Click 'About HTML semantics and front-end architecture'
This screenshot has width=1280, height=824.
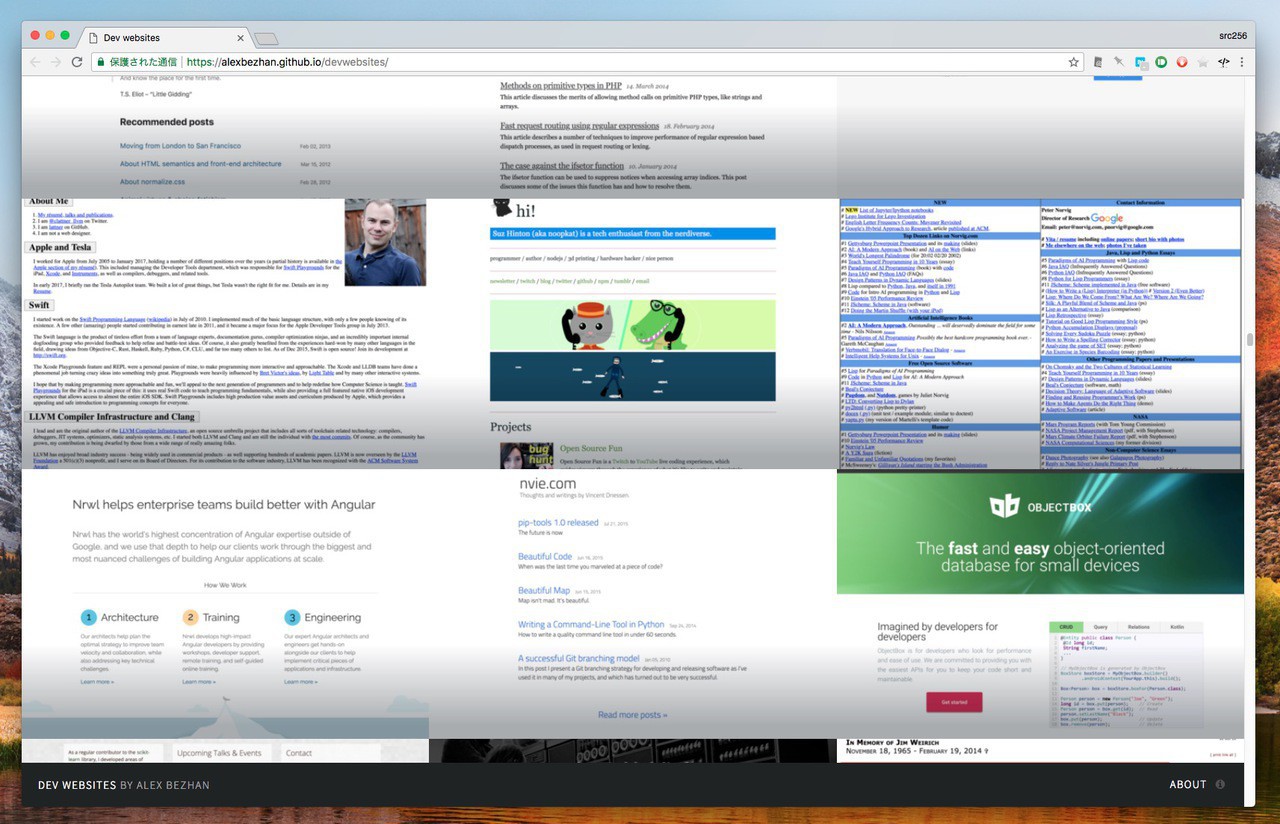click(200, 164)
